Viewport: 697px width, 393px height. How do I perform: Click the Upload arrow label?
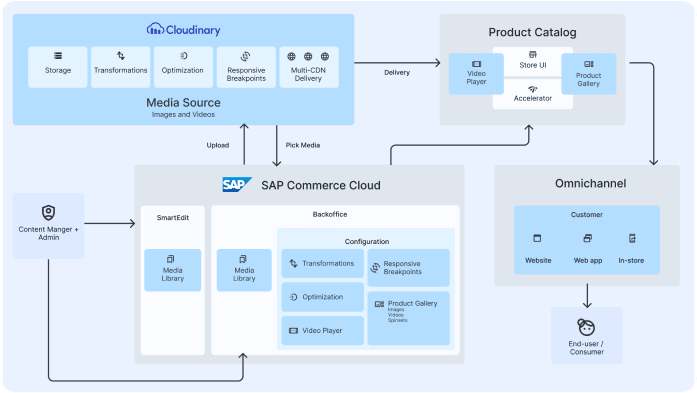218,145
